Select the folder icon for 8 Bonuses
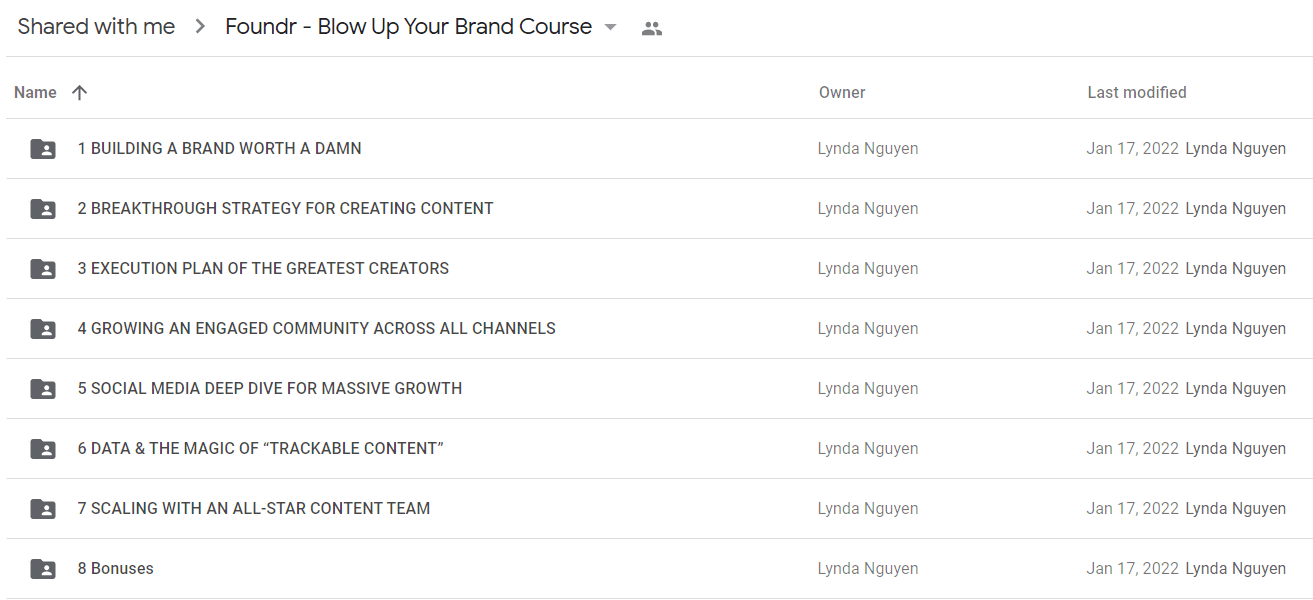The image size is (1313, 600). 43,569
